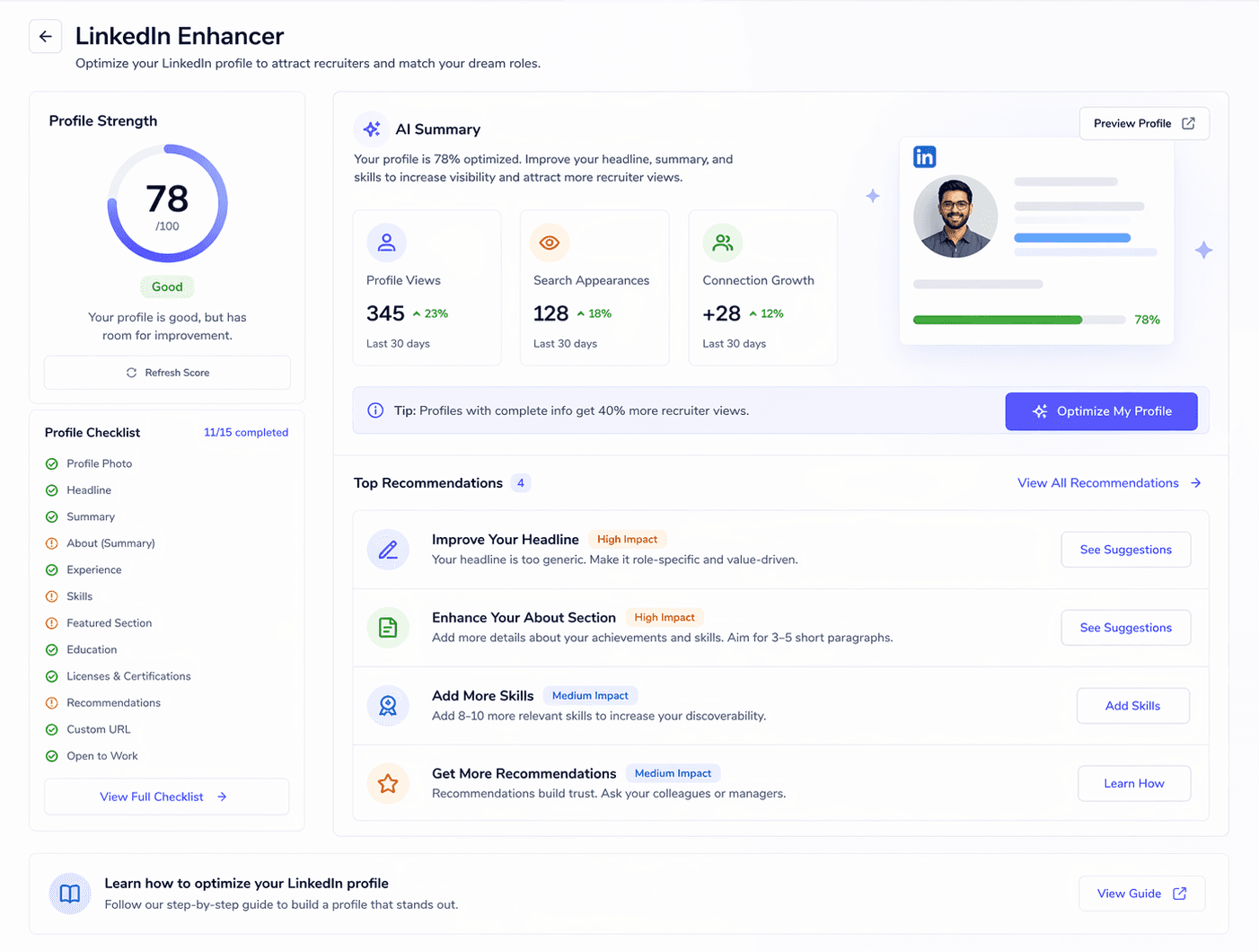Click the recommendations count badge 4
The height and width of the screenshot is (952, 1259).
(x=521, y=483)
